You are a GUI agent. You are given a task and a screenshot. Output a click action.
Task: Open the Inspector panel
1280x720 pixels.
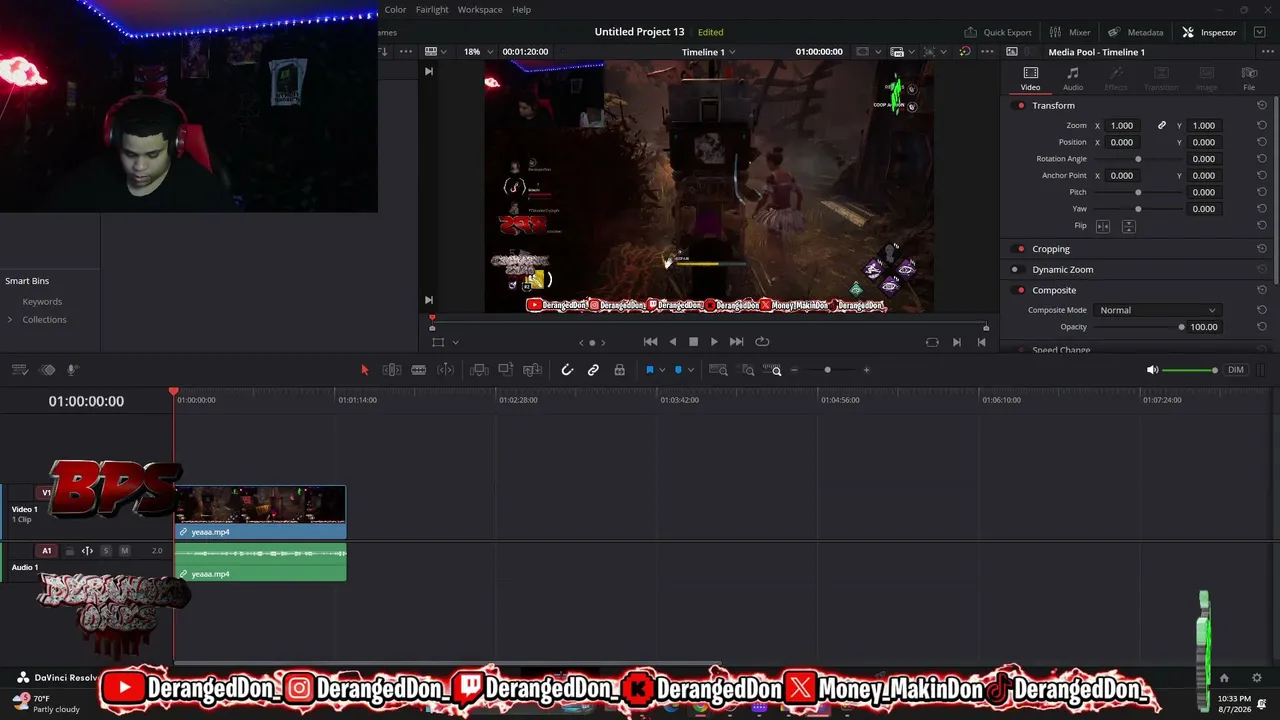[1209, 32]
